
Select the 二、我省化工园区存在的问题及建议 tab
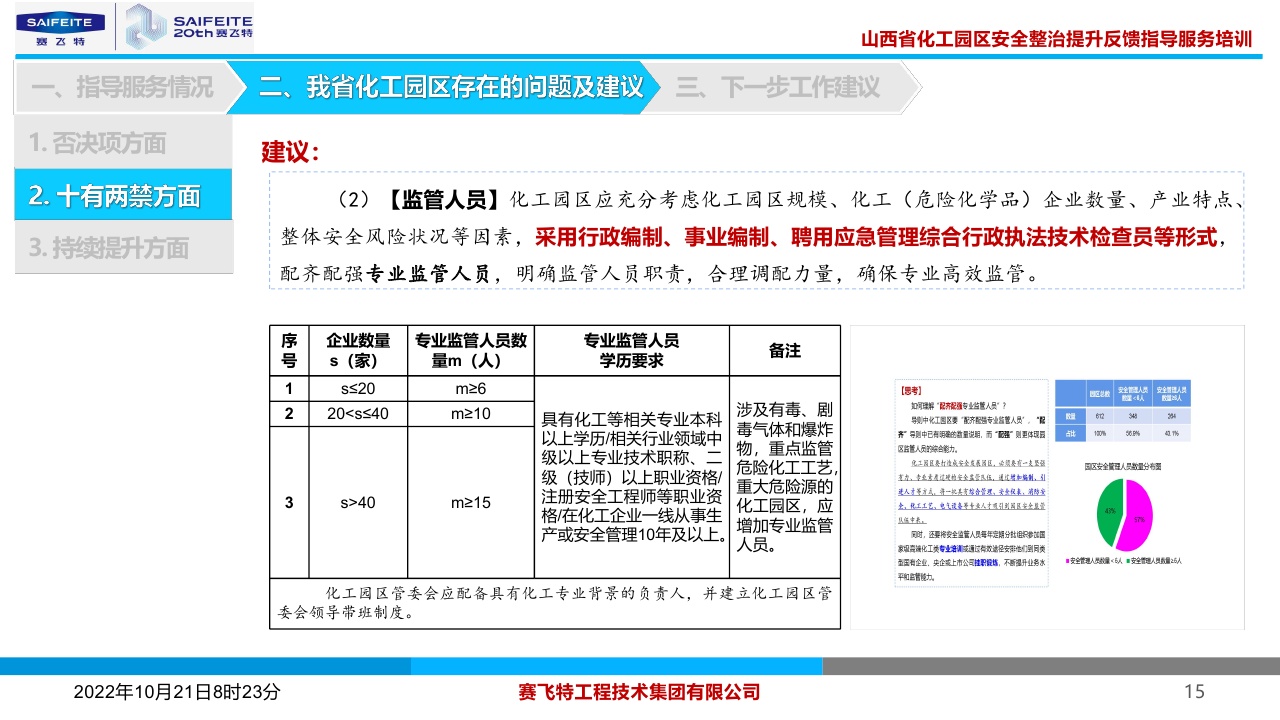pyautogui.click(x=450, y=87)
